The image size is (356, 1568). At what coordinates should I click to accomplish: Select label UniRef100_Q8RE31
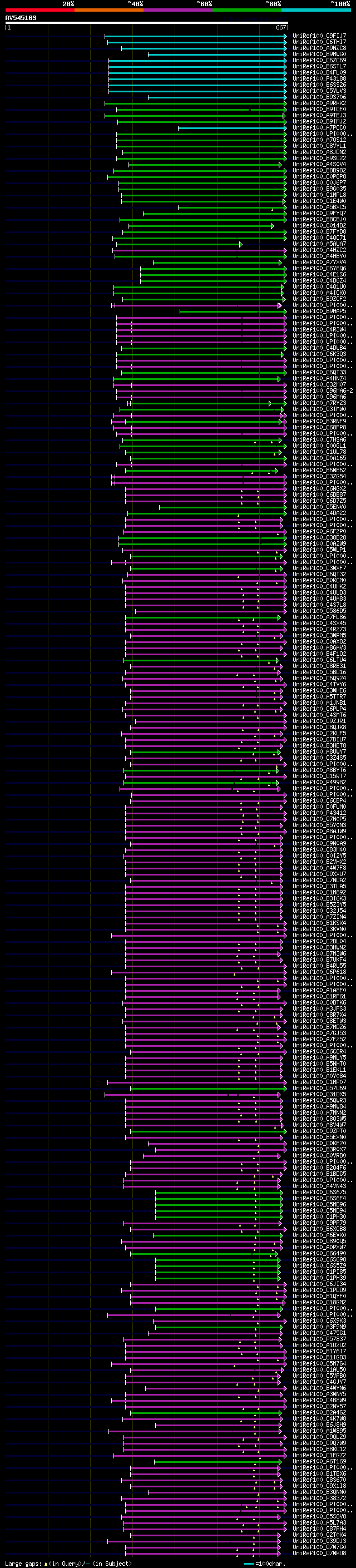(319, 666)
